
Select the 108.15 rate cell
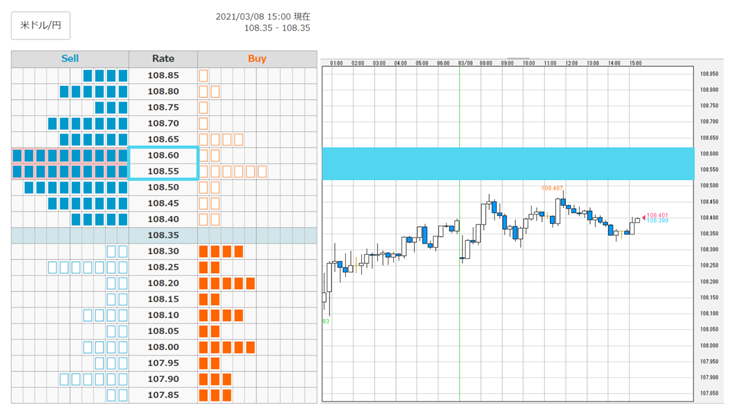(163, 299)
